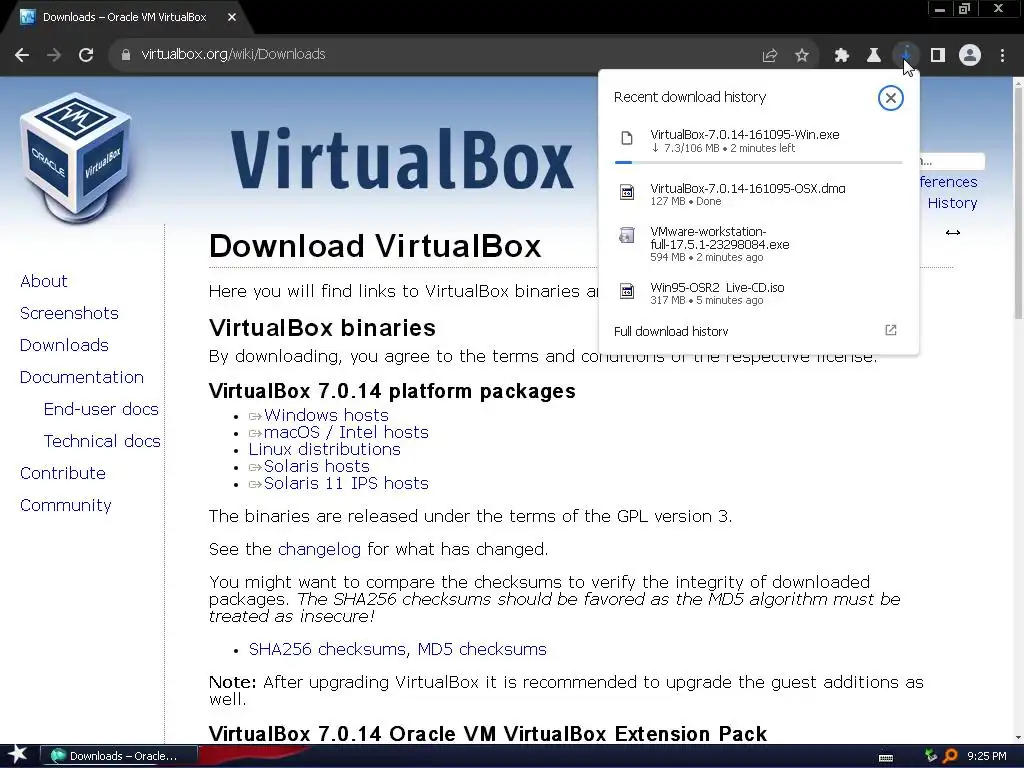Open Technical docs link
Image resolution: width=1024 pixels, height=768 pixels.
tap(102, 441)
